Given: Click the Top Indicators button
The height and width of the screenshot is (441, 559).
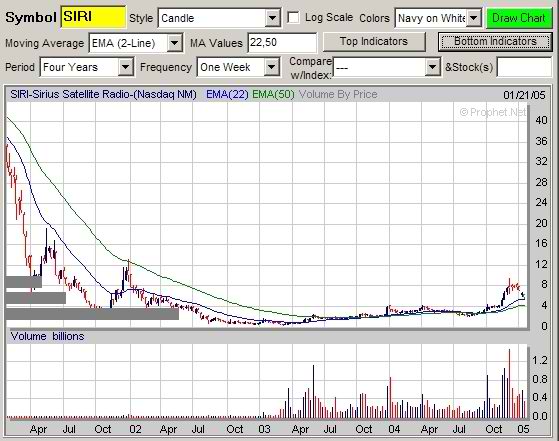Looking at the screenshot, I should click(374, 41).
